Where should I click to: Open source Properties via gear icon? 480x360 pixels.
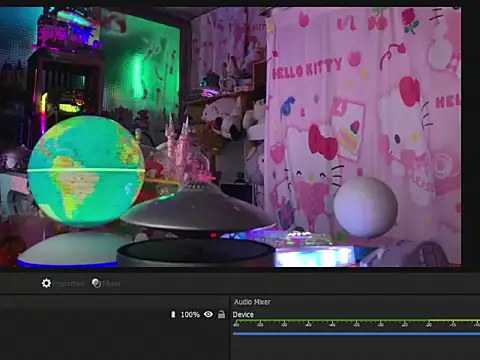[46, 283]
